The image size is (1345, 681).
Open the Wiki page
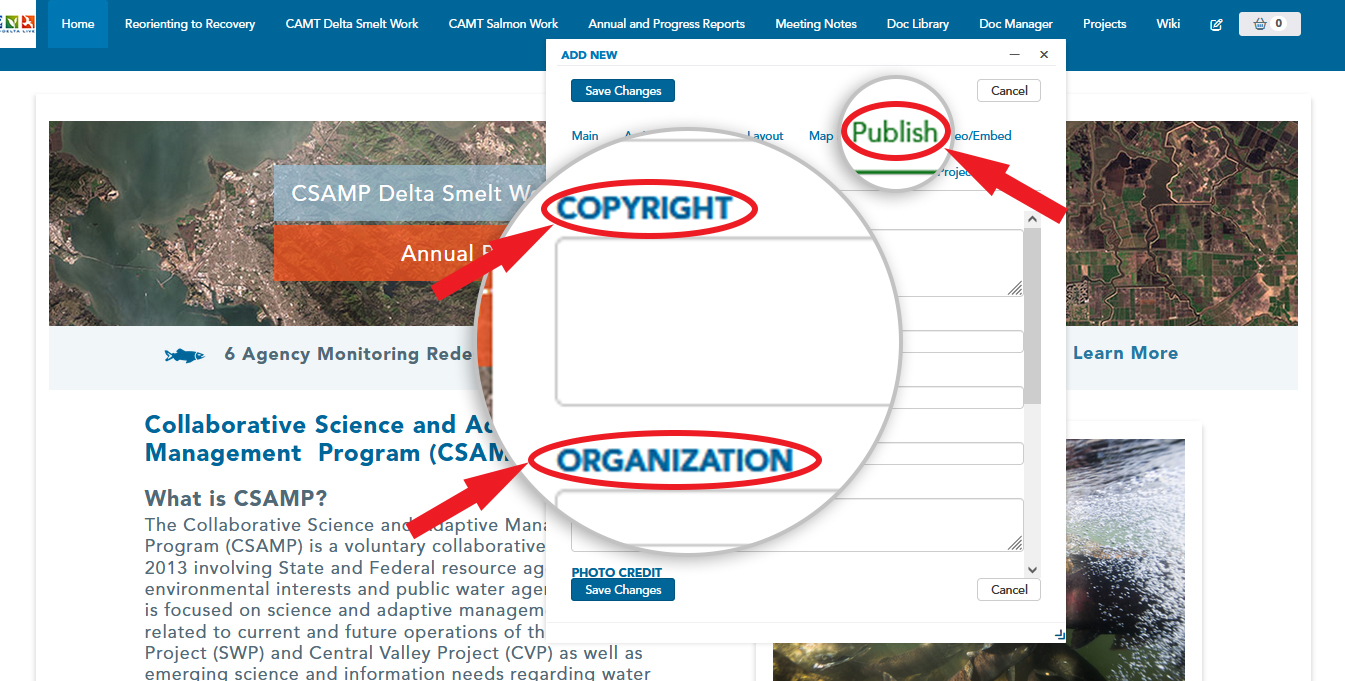pos(1168,24)
